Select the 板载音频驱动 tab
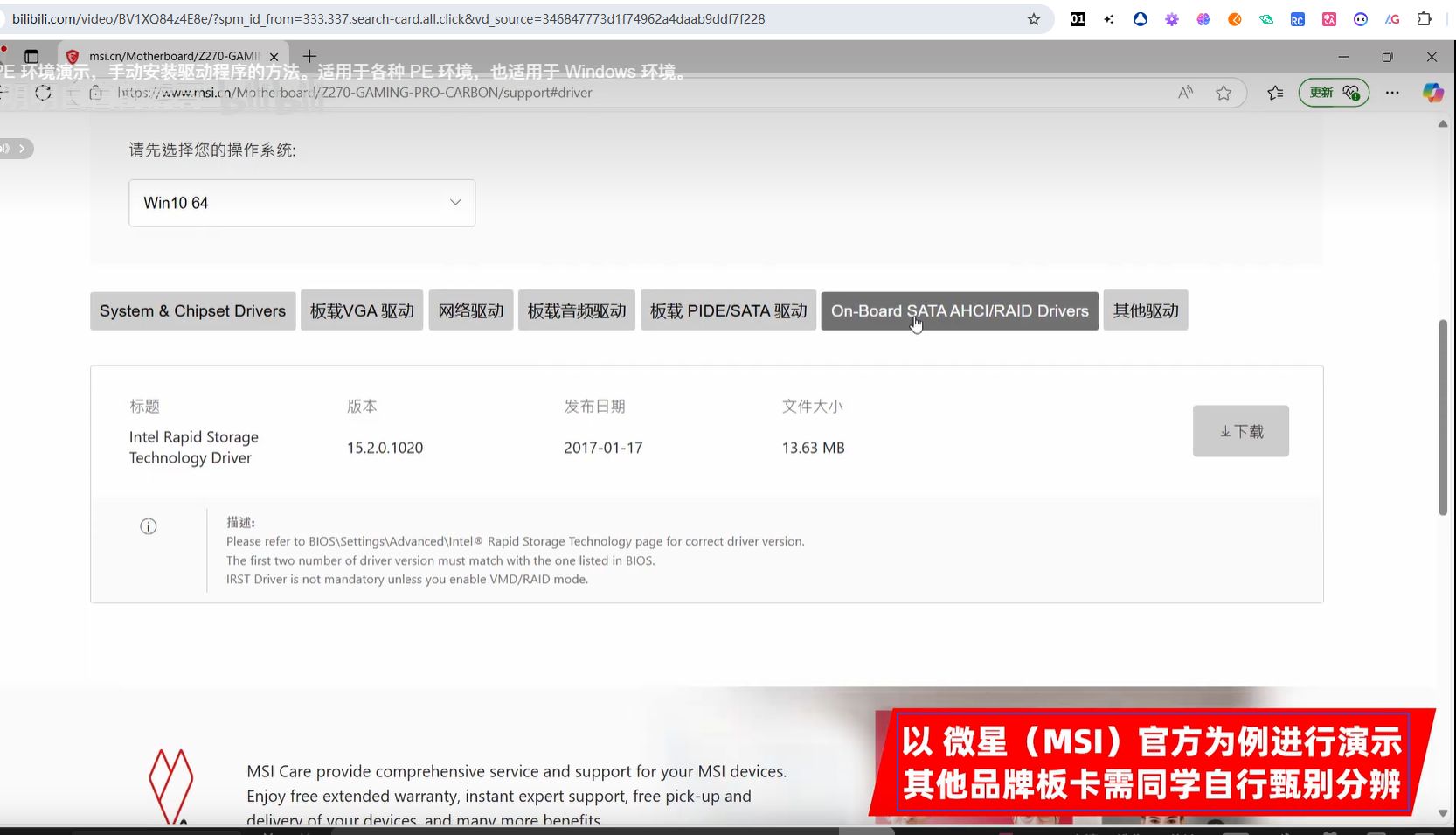The height and width of the screenshot is (835, 1456). click(x=577, y=311)
